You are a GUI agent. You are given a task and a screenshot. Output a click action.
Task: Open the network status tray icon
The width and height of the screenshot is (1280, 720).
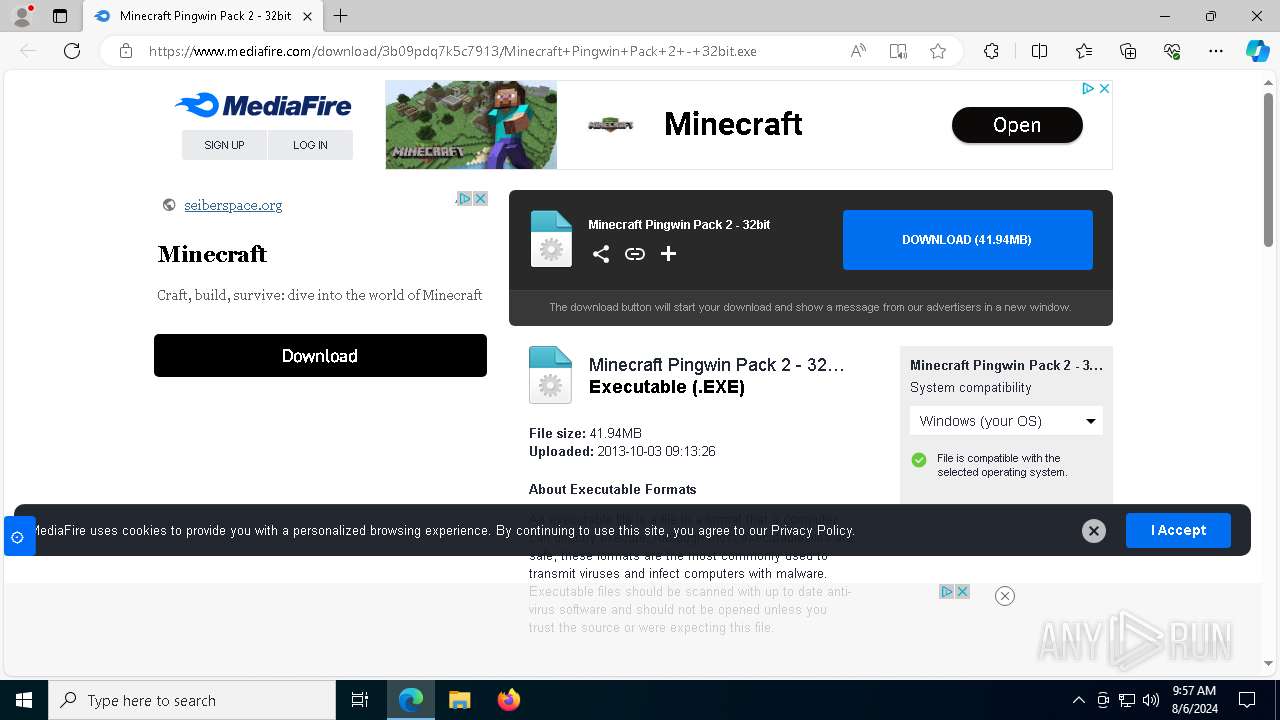(1127, 700)
